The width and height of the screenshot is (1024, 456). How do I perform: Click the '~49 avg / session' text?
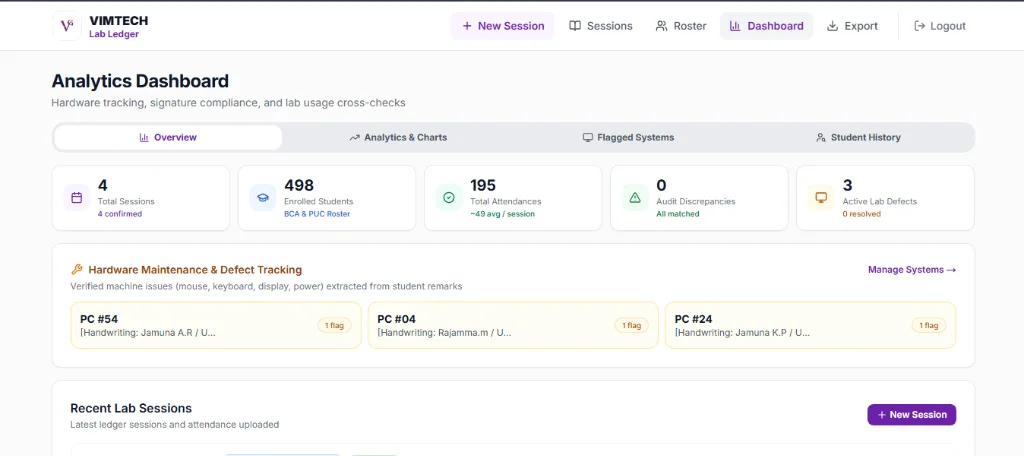[x=502, y=214]
